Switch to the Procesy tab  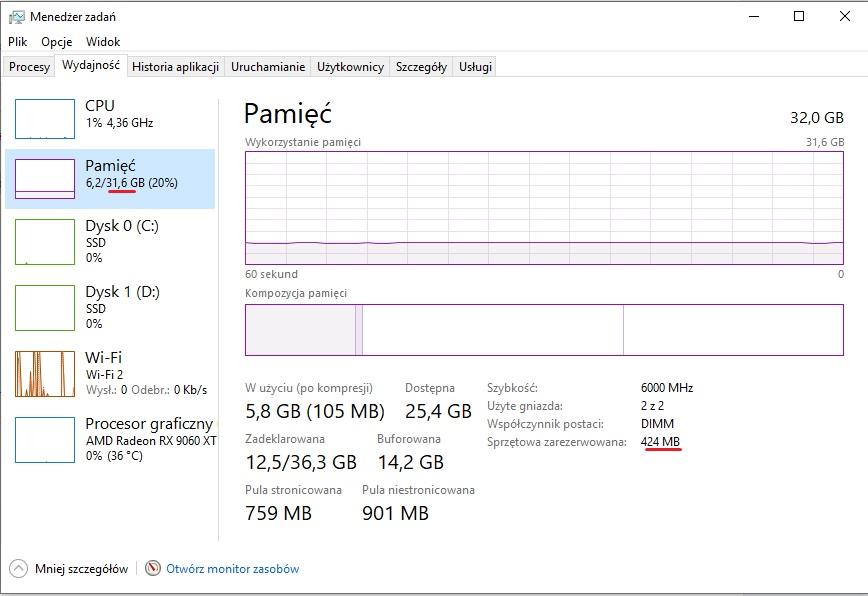(x=29, y=67)
